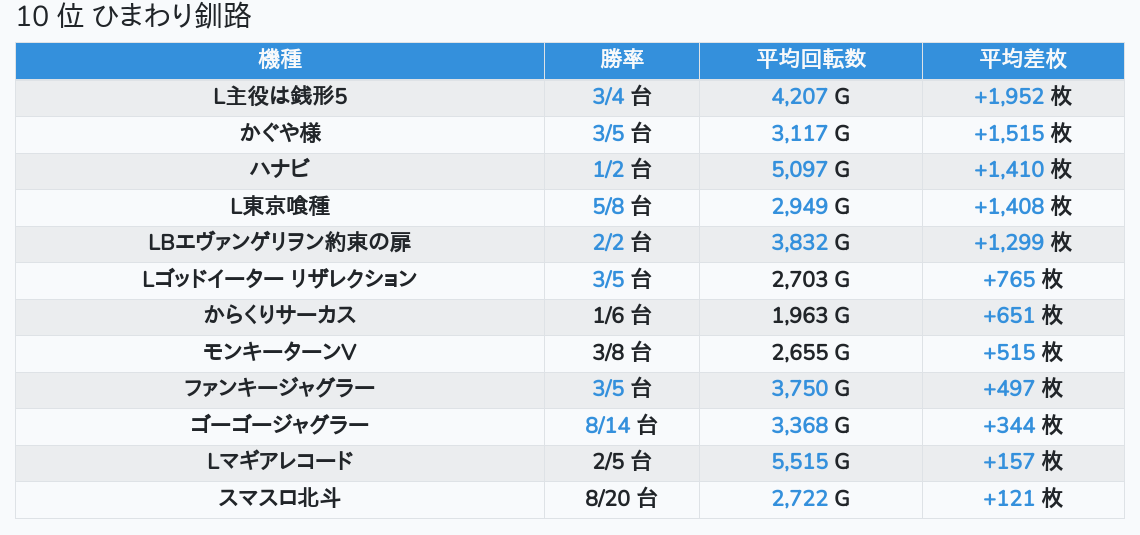Screen dimensions: 1140x535
Task: Click Lゴッドイーター リザレクション name
Action: 280,279
